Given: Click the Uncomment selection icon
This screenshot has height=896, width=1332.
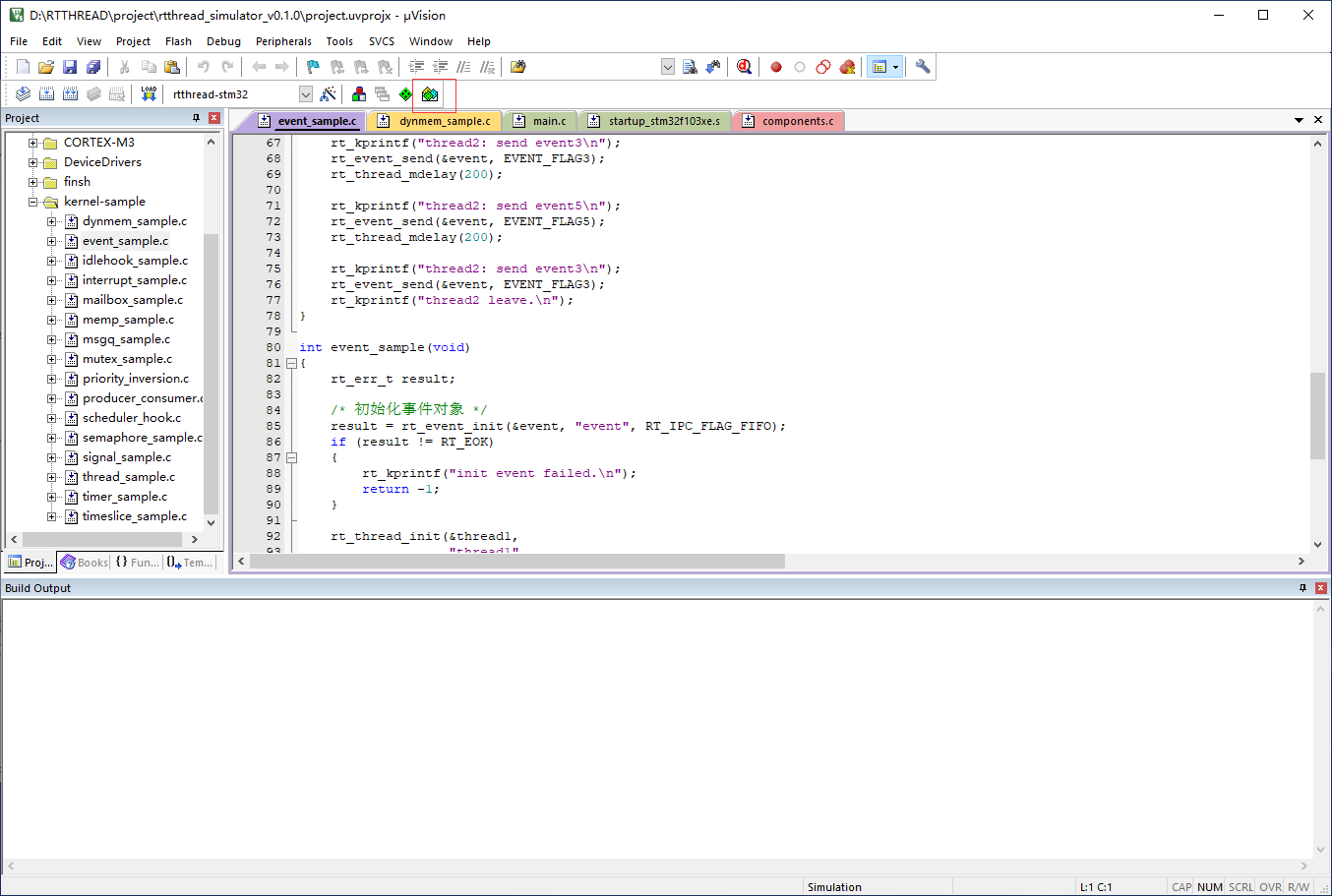Looking at the screenshot, I should [487, 67].
